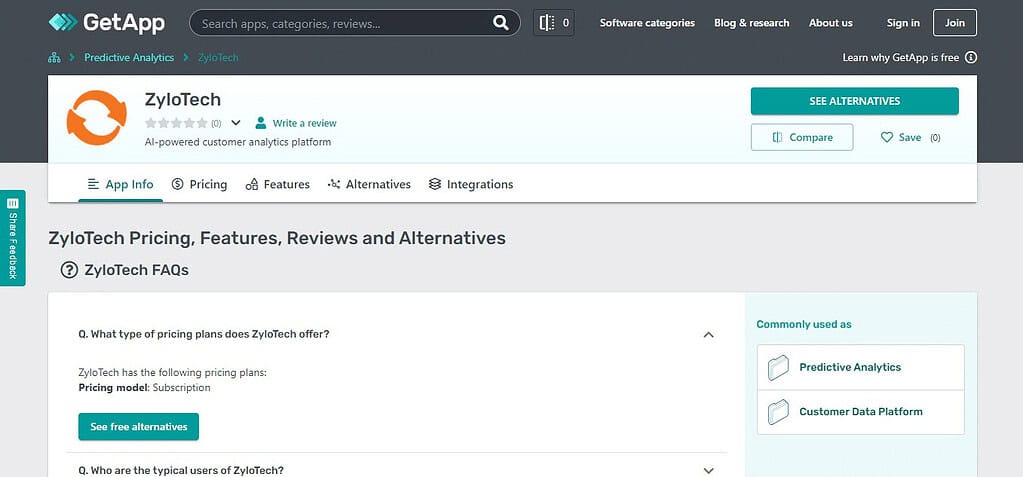The height and width of the screenshot is (477, 1023).
Task: Click the Write a review link
Action: [305, 123]
